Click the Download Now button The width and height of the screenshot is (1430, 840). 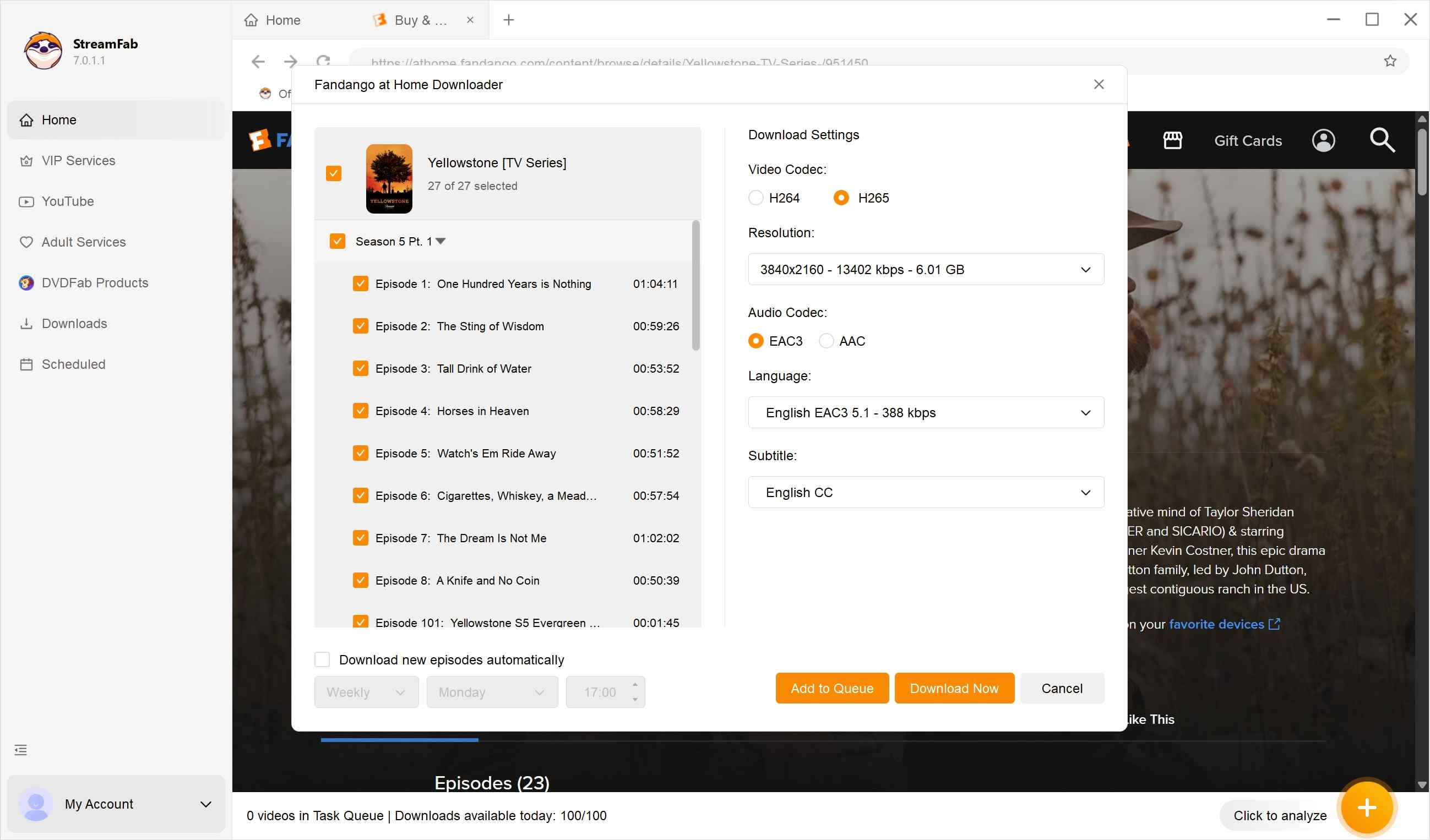pyautogui.click(x=954, y=688)
